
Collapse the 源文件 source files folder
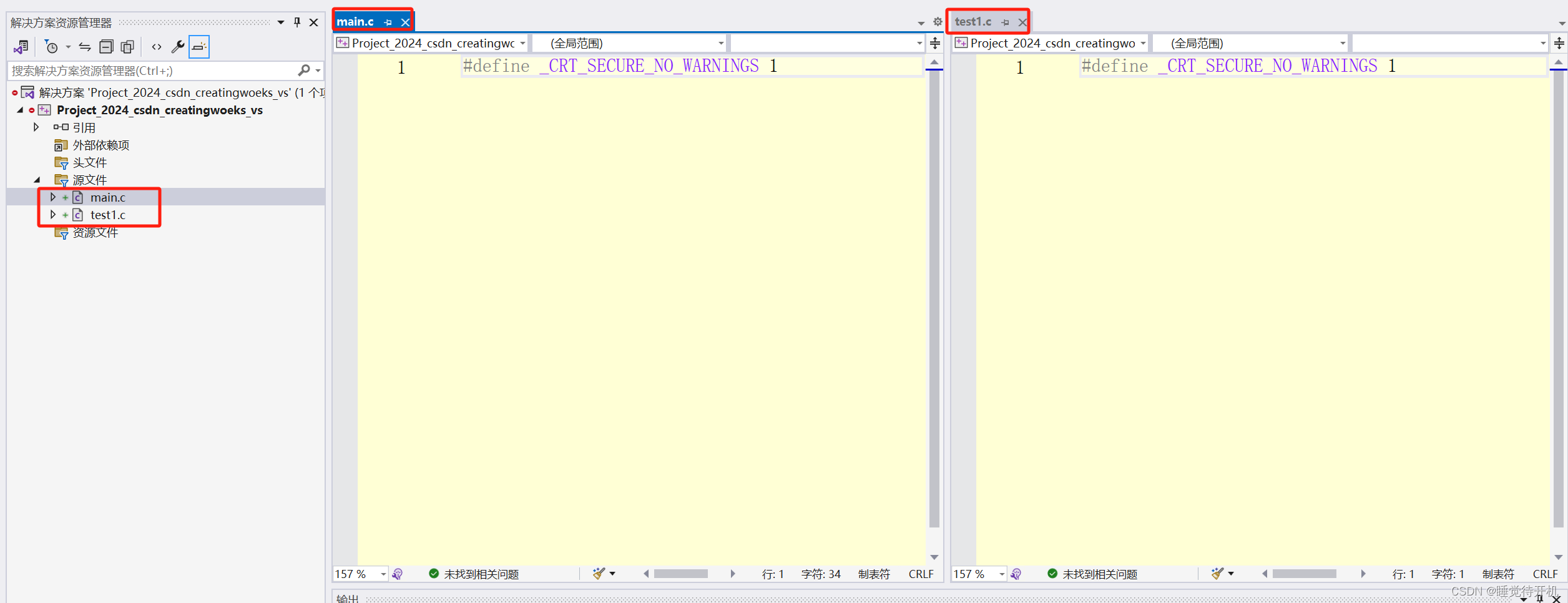(37, 180)
